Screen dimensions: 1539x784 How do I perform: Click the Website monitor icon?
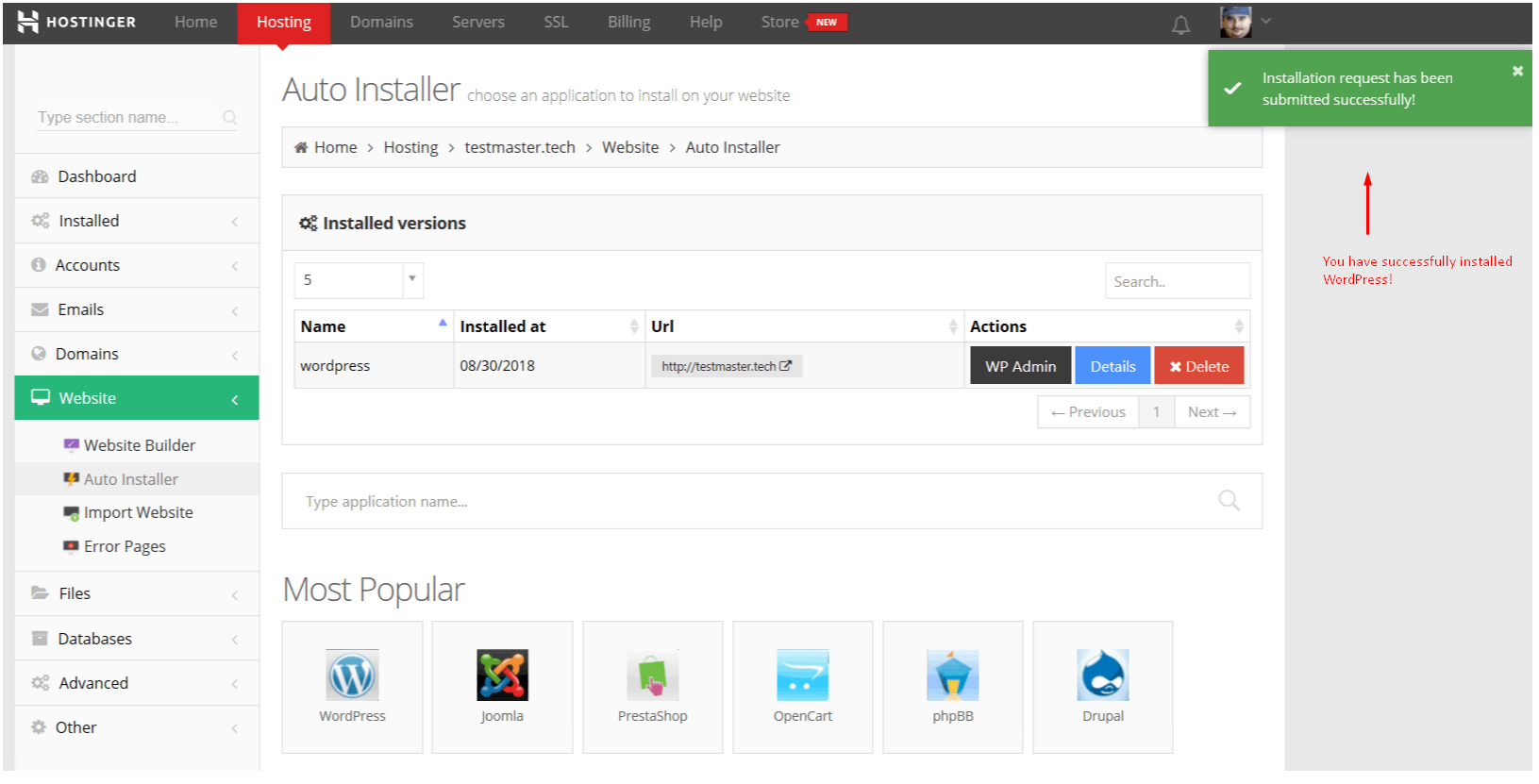(41, 397)
